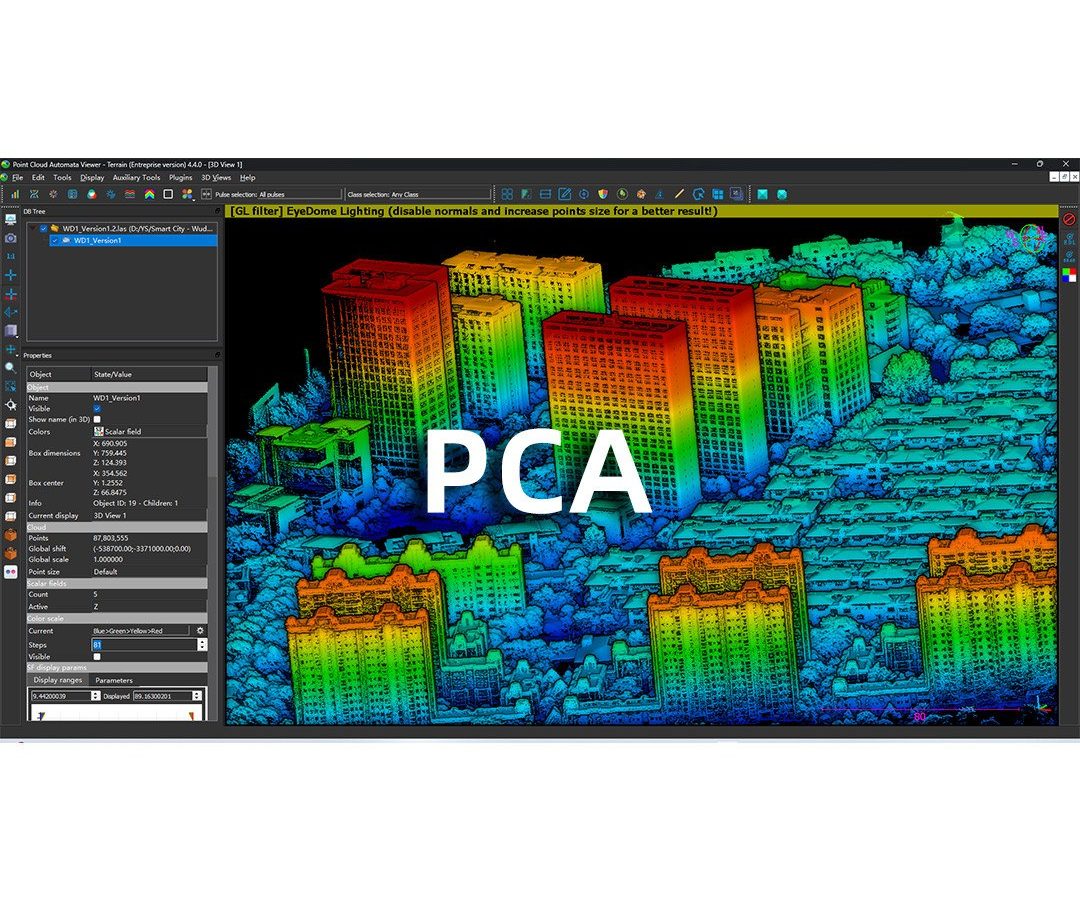Click the Steps spinner arrows
Image resolution: width=1080 pixels, height=900 pixels.
pos(202,645)
